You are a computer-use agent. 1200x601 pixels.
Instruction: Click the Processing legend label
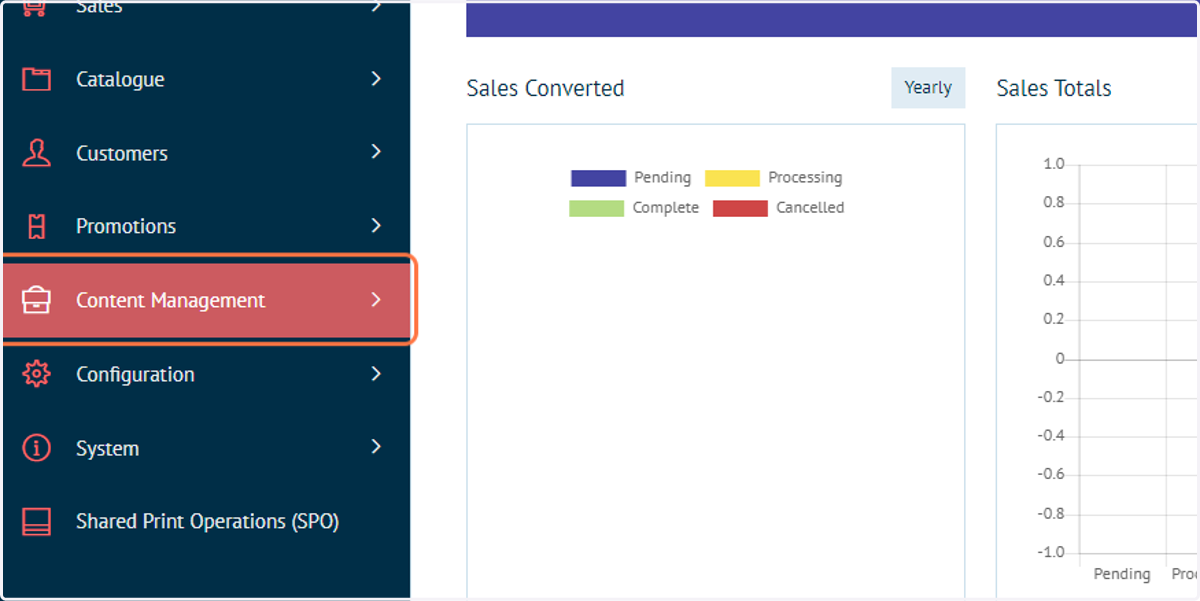pos(805,178)
